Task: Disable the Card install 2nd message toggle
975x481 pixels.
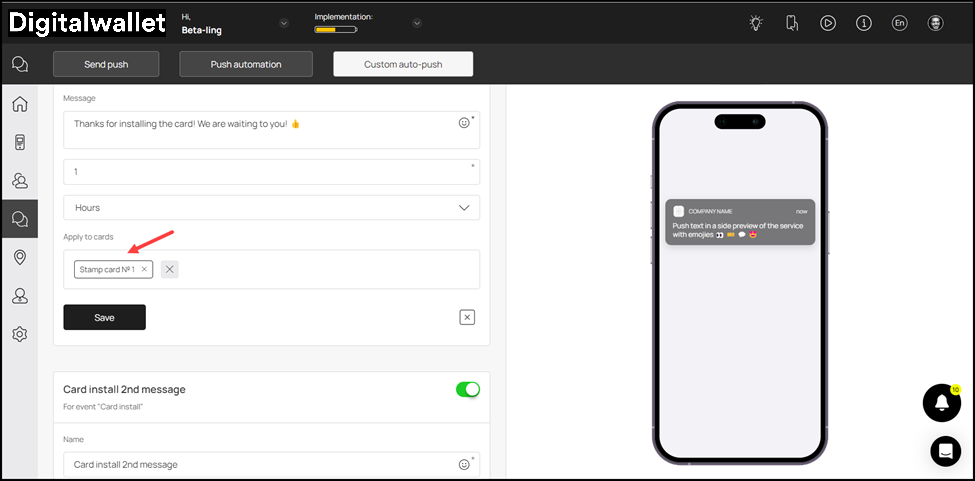Action: tap(467, 389)
